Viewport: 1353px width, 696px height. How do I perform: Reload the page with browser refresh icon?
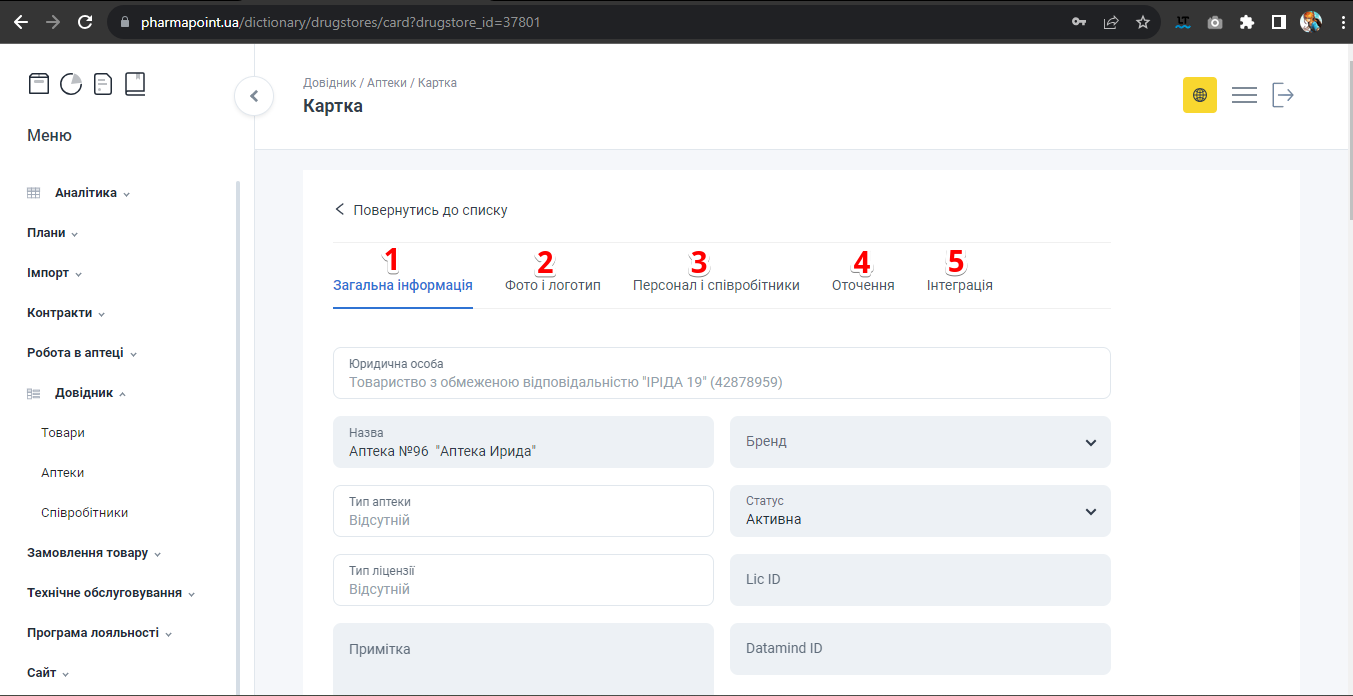[x=85, y=21]
